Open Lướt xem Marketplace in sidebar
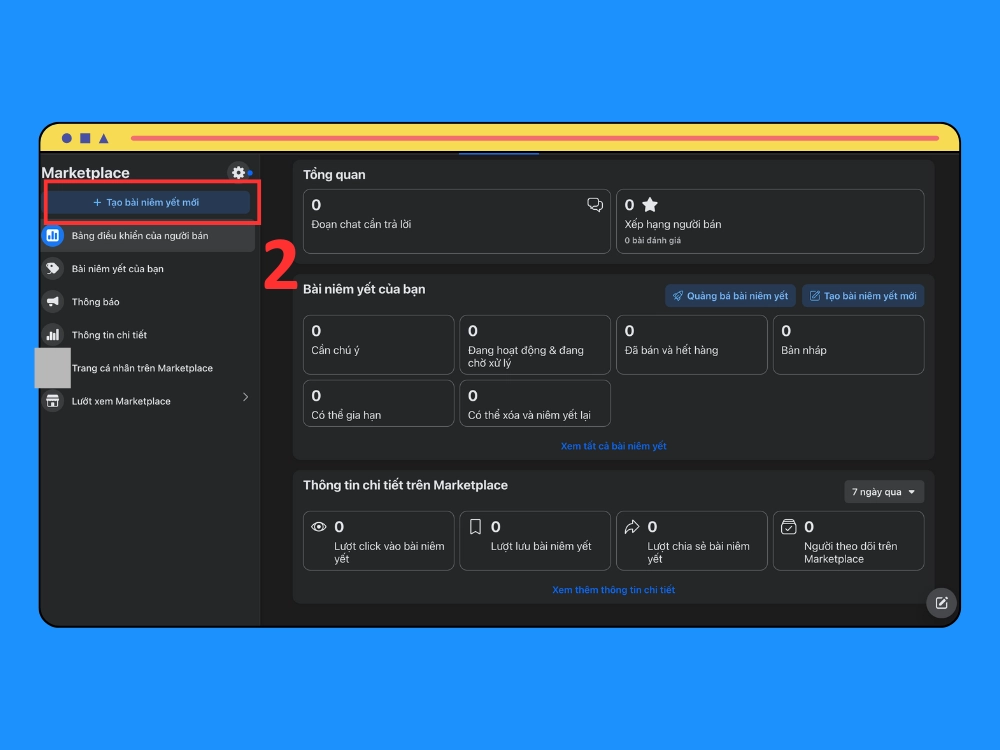The width and height of the screenshot is (1000, 750). tap(148, 401)
